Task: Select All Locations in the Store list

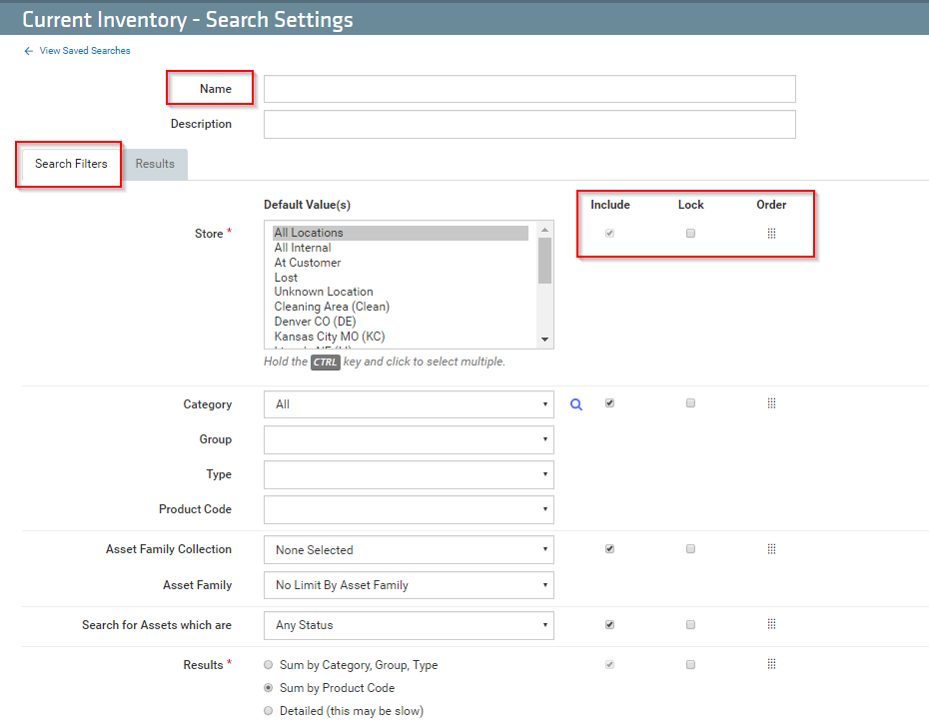Action: click(401, 233)
